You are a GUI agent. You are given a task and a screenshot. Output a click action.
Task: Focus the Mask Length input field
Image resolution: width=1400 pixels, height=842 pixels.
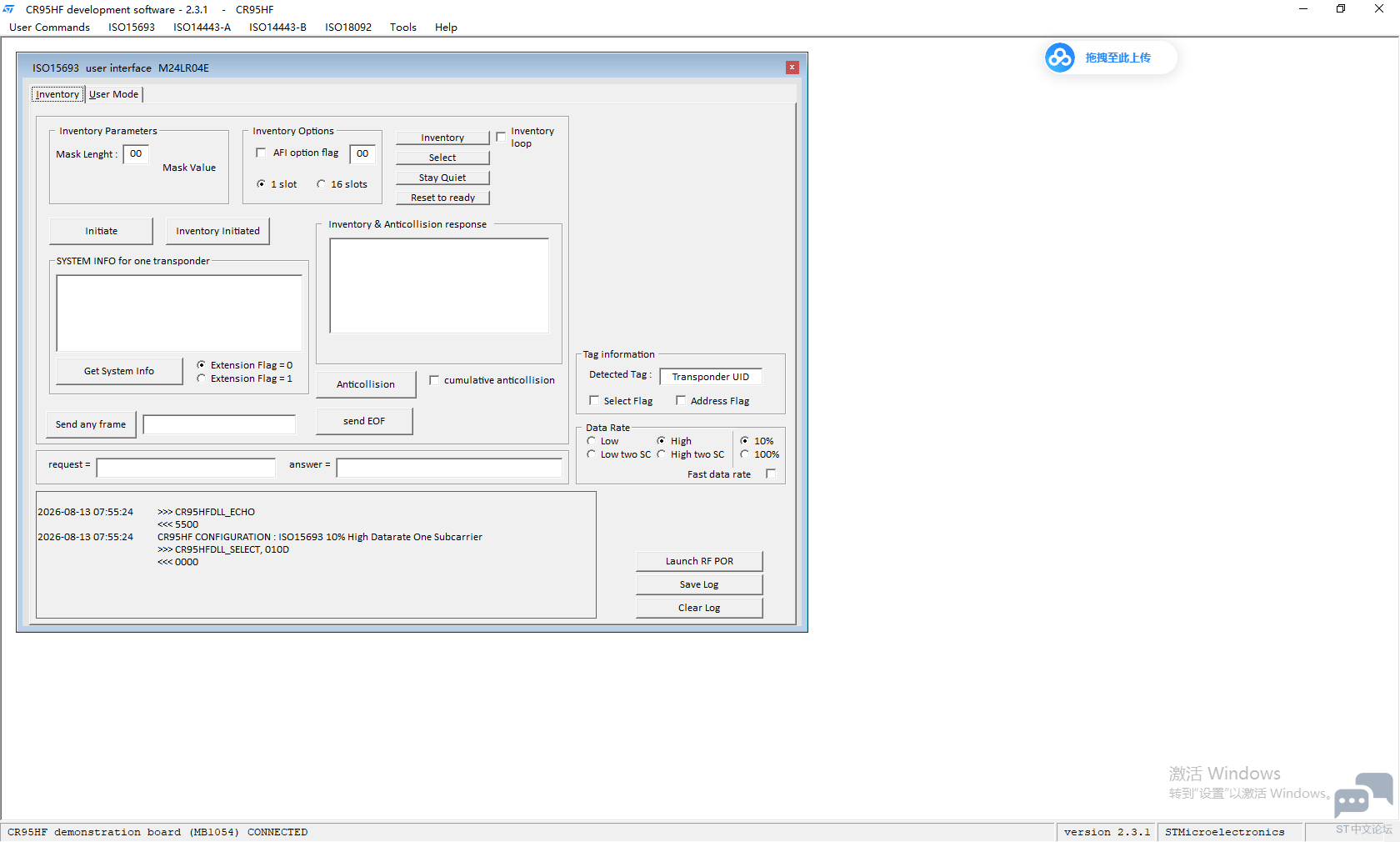[136, 154]
